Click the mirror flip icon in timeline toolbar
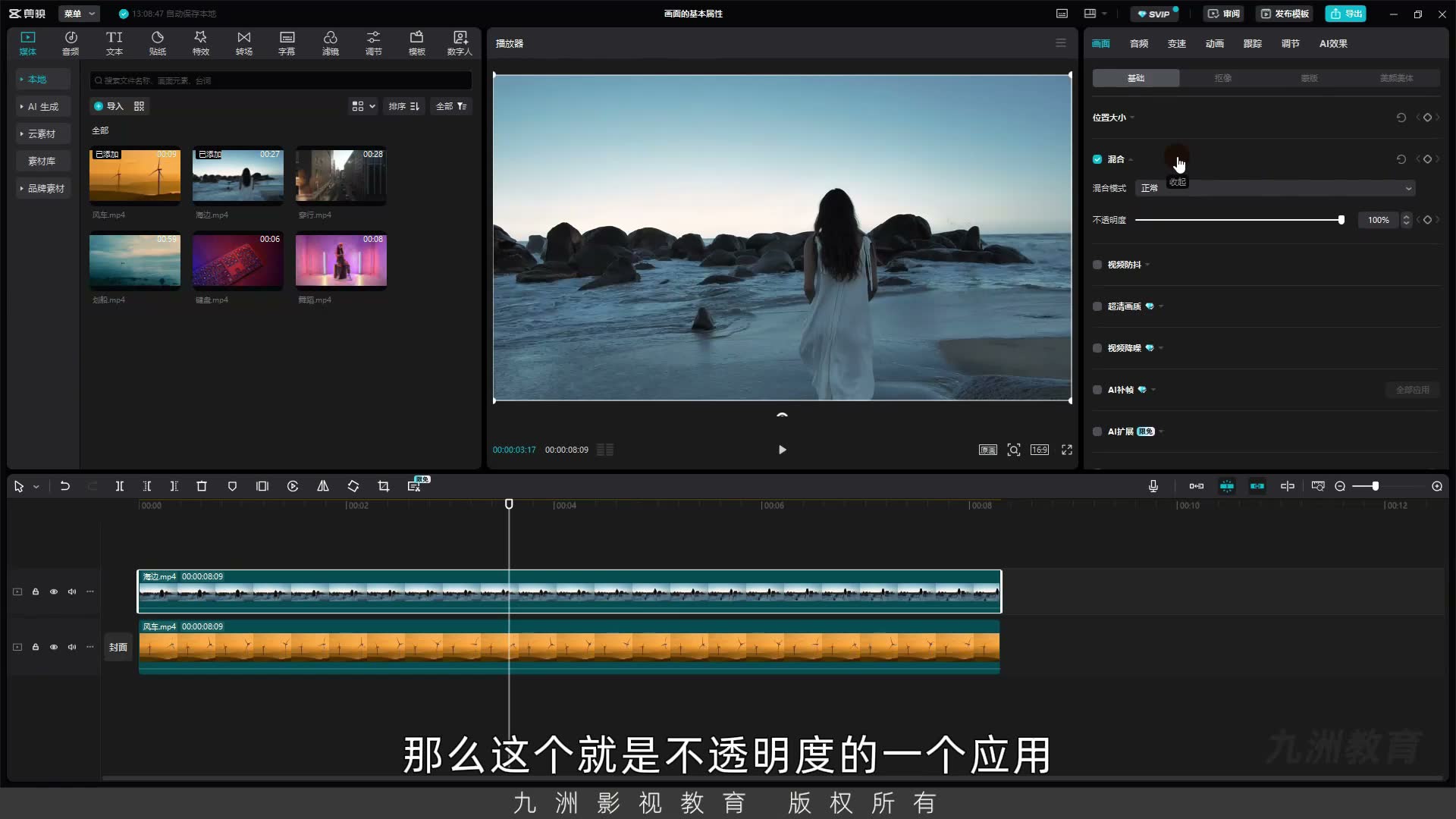Image resolution: width=1456 pixels, height=819 pixels. [x=323, y=486]
